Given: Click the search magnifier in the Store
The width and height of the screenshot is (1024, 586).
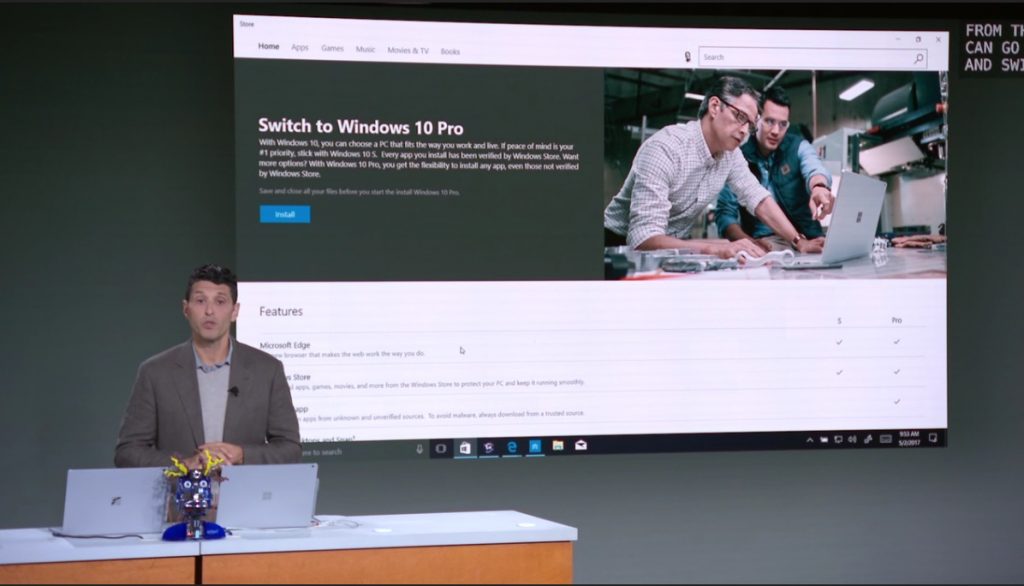Looking at the screenshot, I should click(x=918, y=57).
